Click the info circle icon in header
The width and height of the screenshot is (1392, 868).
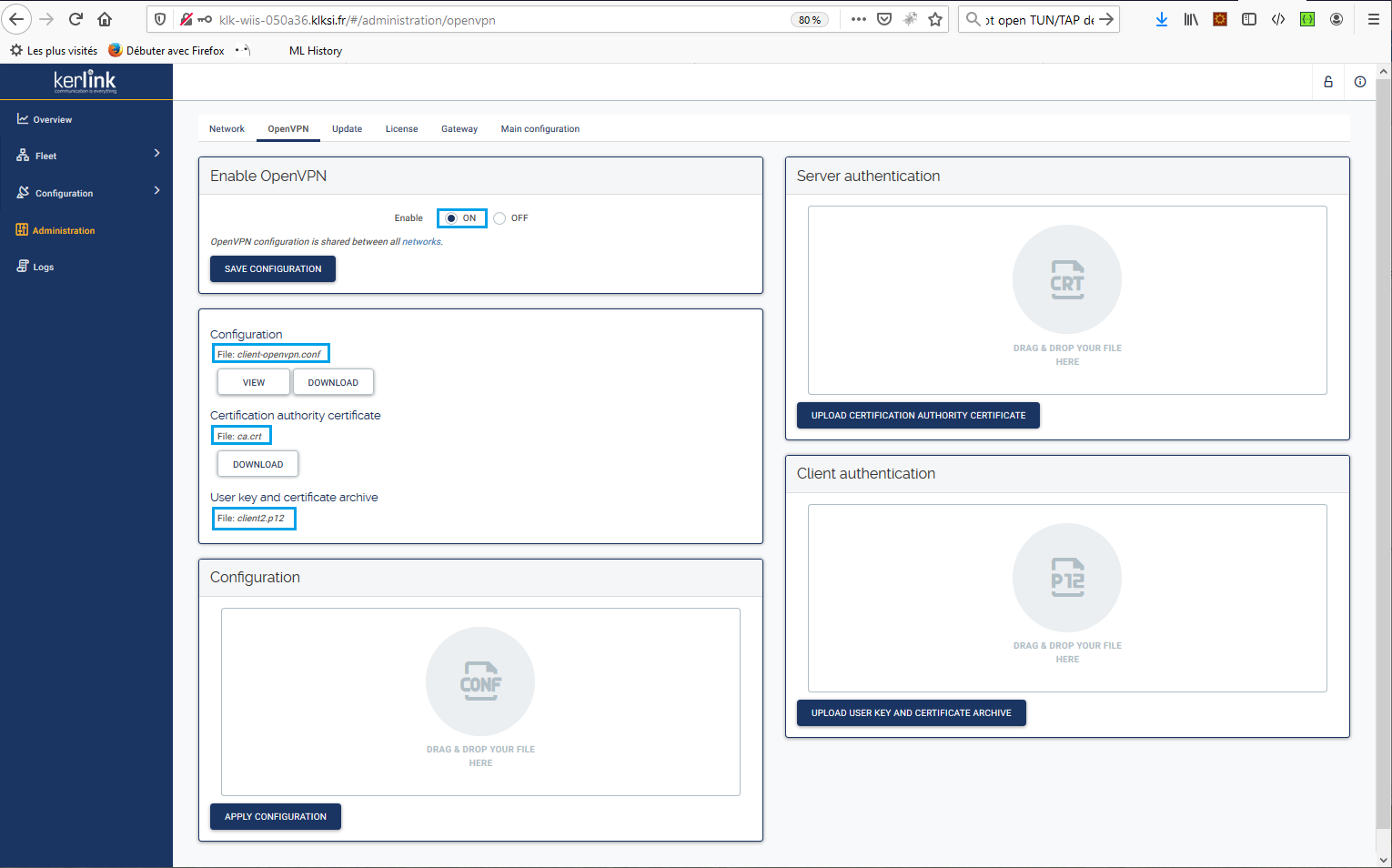pos(1360,82)
